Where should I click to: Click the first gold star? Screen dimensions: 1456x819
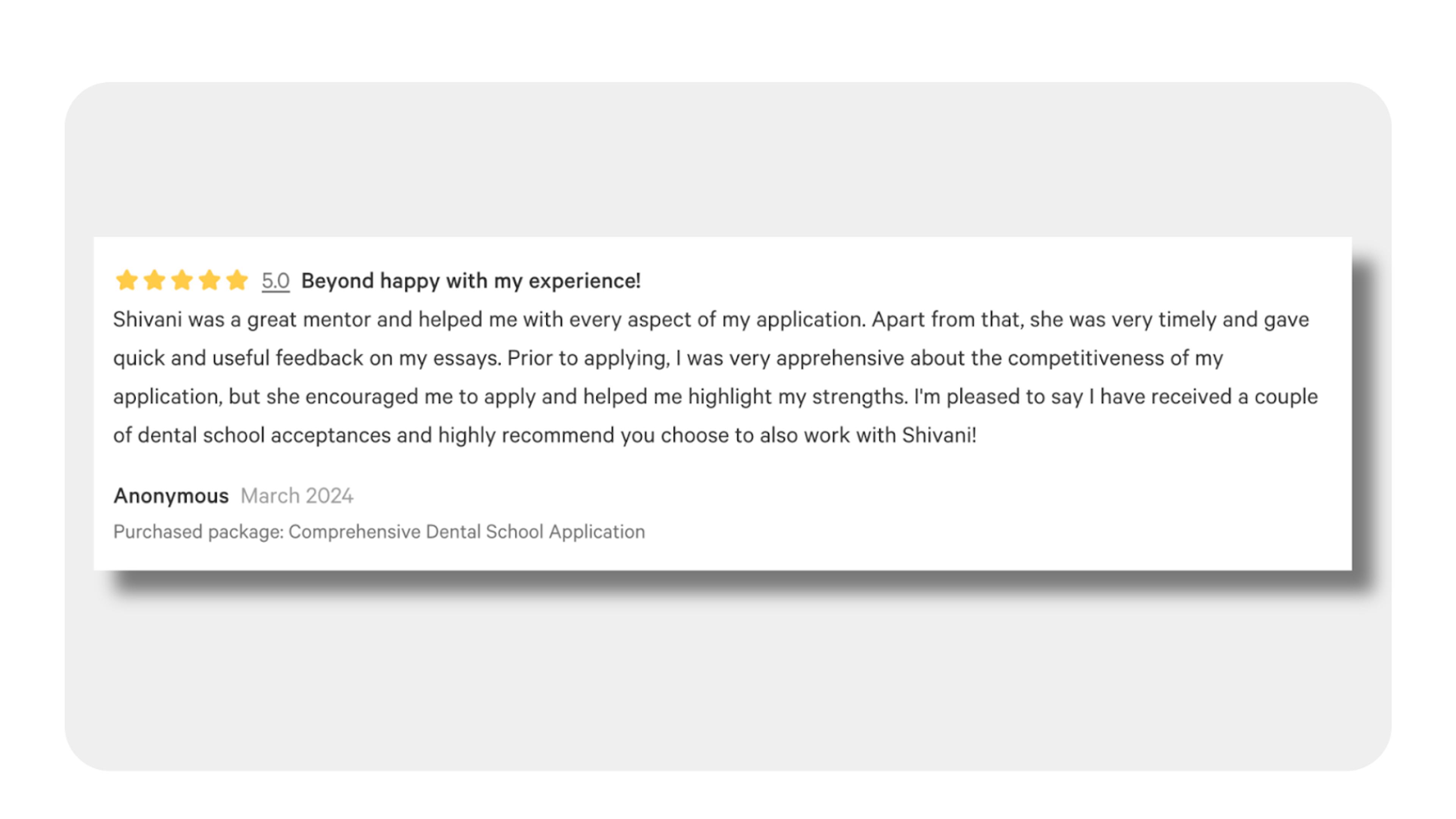coord(127,280)
